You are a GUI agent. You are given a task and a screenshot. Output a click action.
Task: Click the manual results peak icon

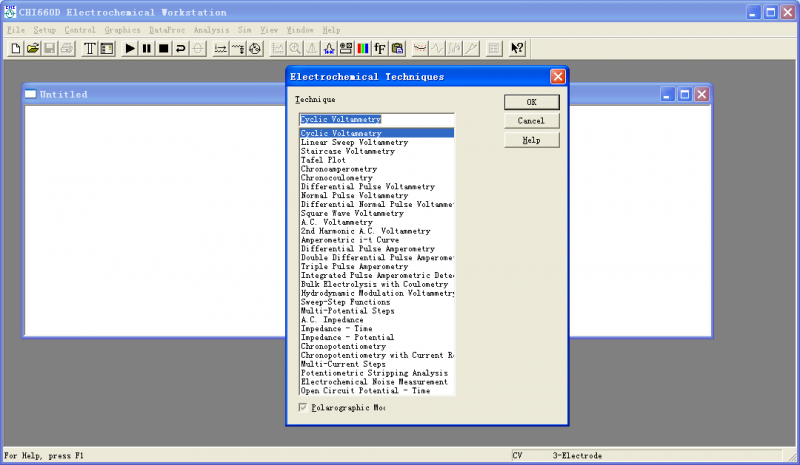click(312, 48)
